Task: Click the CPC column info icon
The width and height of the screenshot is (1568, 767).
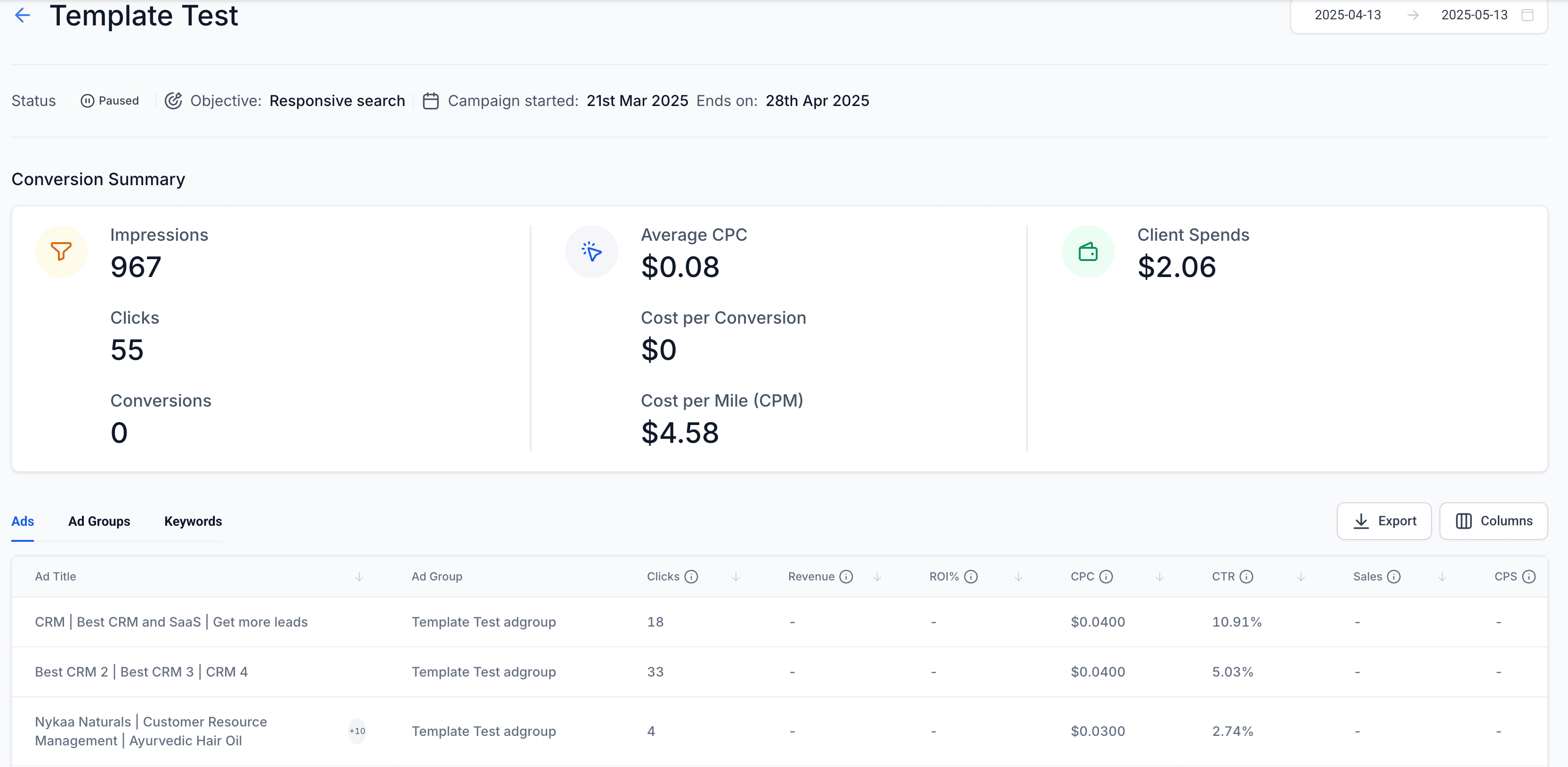Action: [x=1106, y=576]
